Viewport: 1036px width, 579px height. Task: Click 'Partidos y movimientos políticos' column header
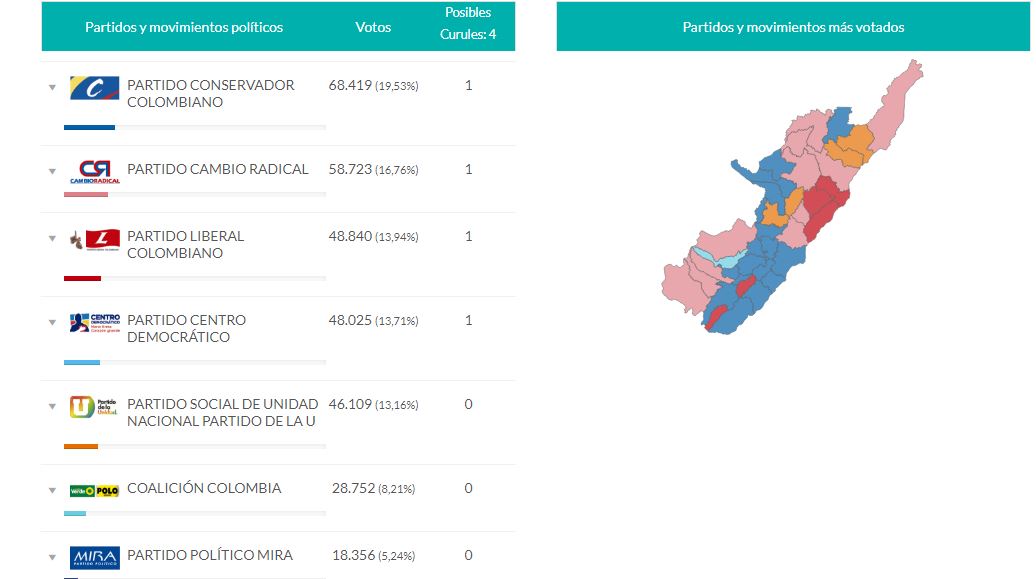click(x=184, y=27)
